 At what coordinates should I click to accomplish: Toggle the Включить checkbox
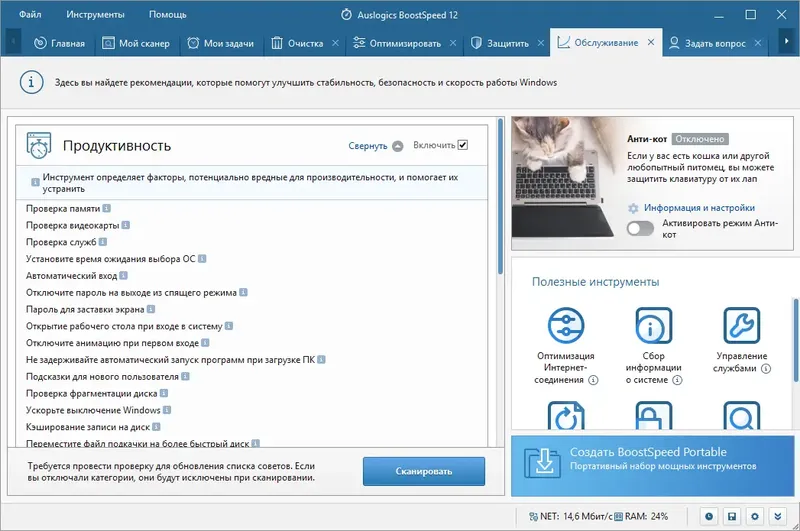463,145
